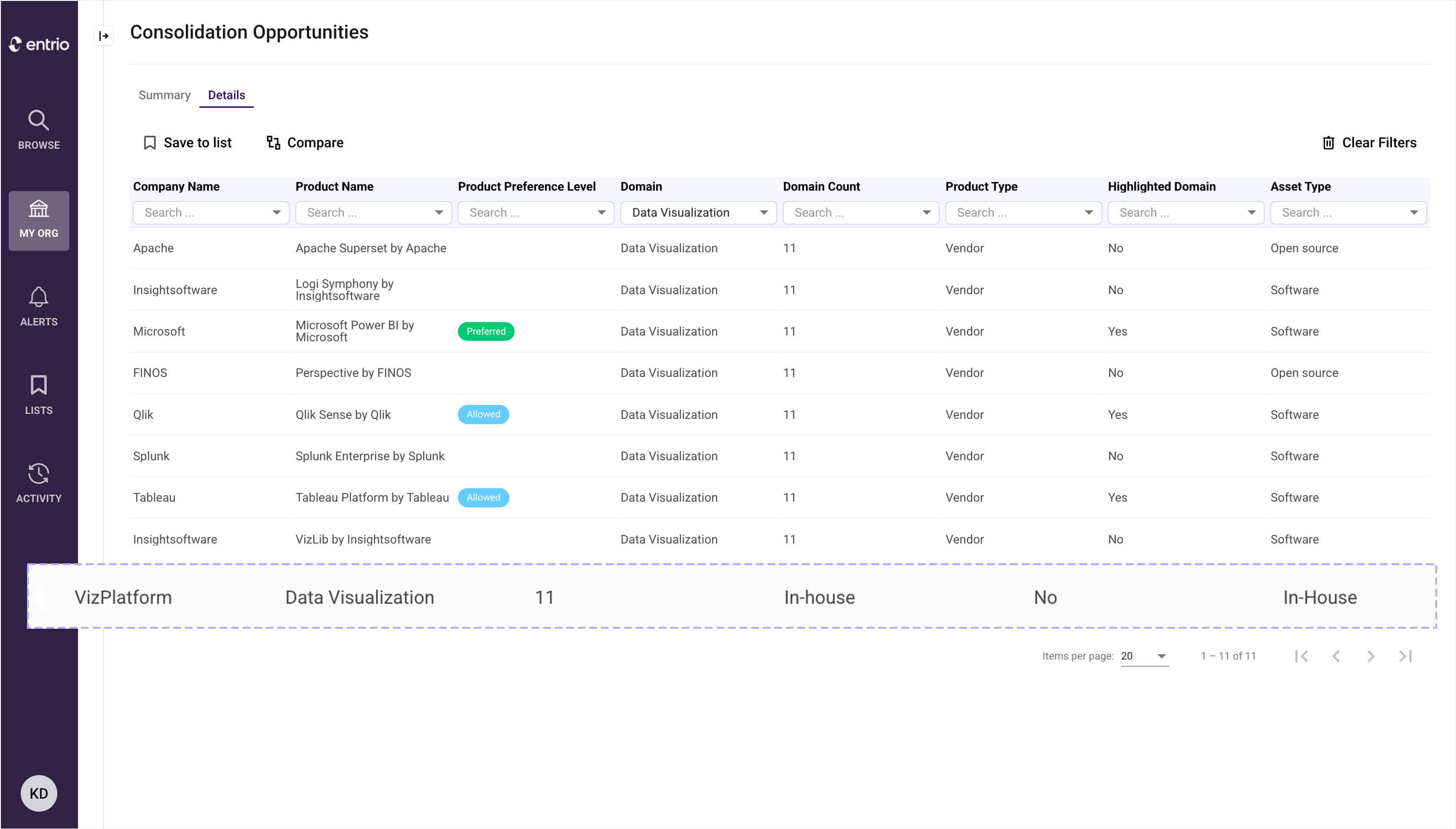Click the Compare button

pyautogui.click(x=305, y=142)
